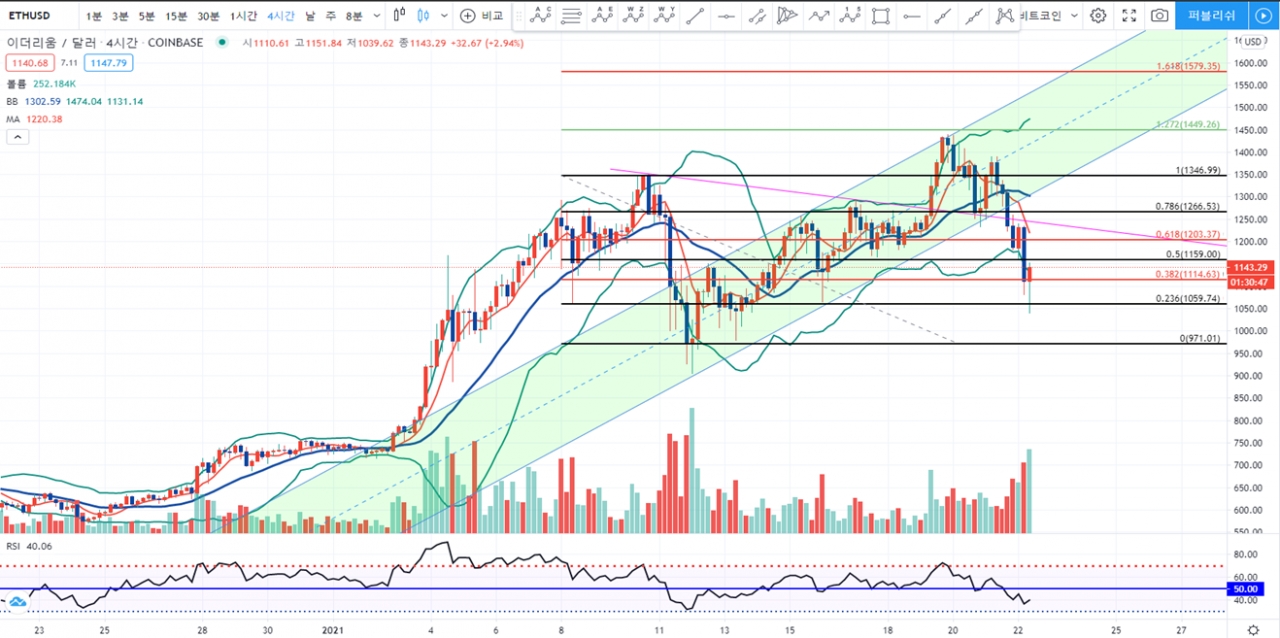This screenshot has height=638, width=1280.
Task: Take a chart snapshot with camera icon
Action: click(x=1159, y=16)
